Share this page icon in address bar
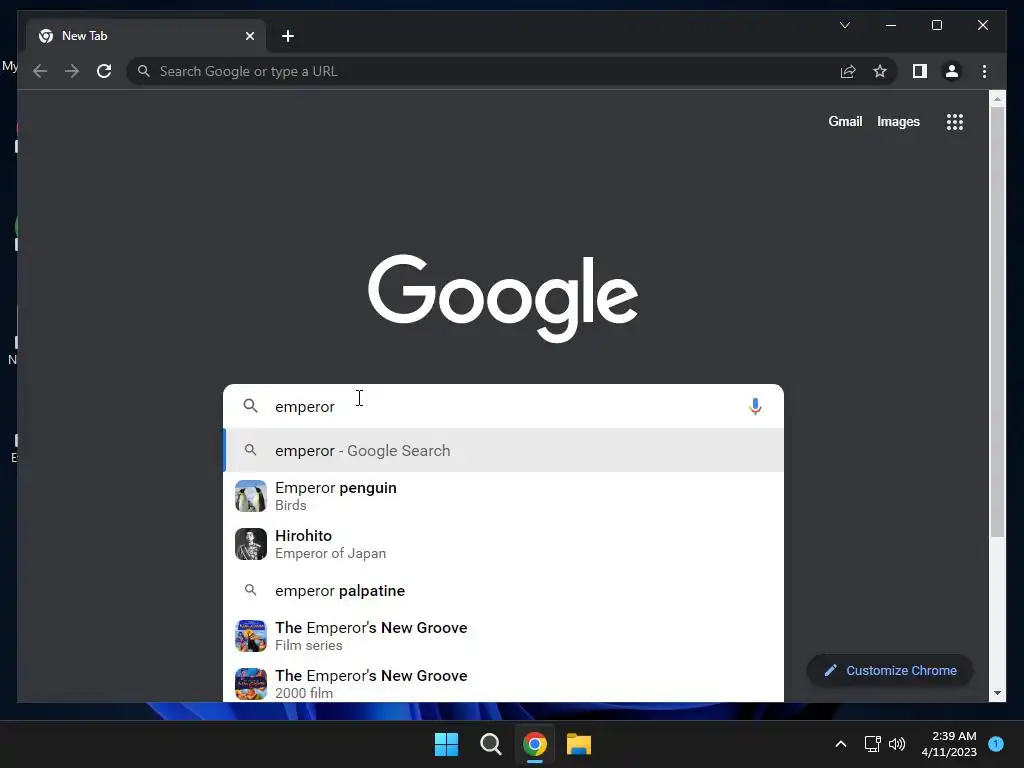 pos(848,71)
